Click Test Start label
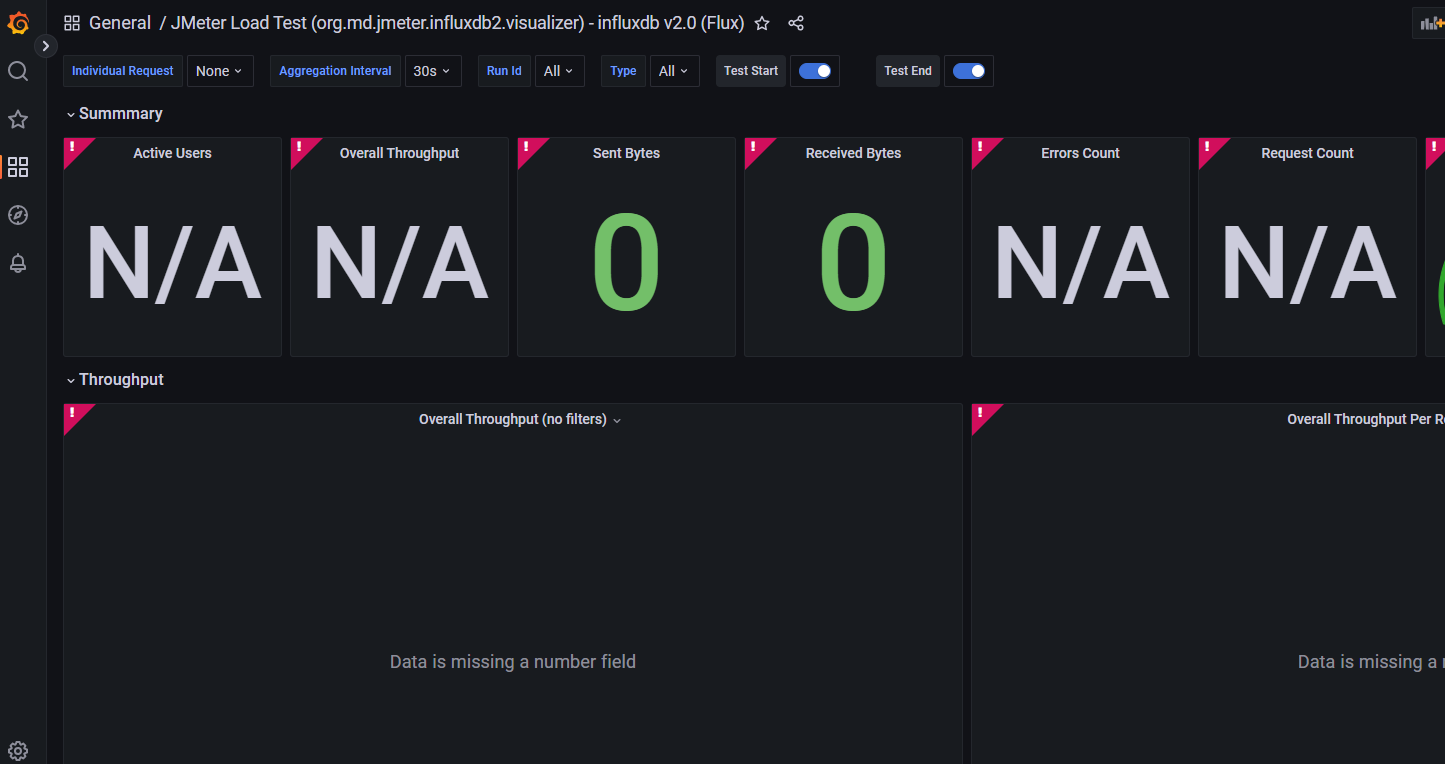Image resolution: width=1445 pixels, height=764 pixels. [751, 71]
